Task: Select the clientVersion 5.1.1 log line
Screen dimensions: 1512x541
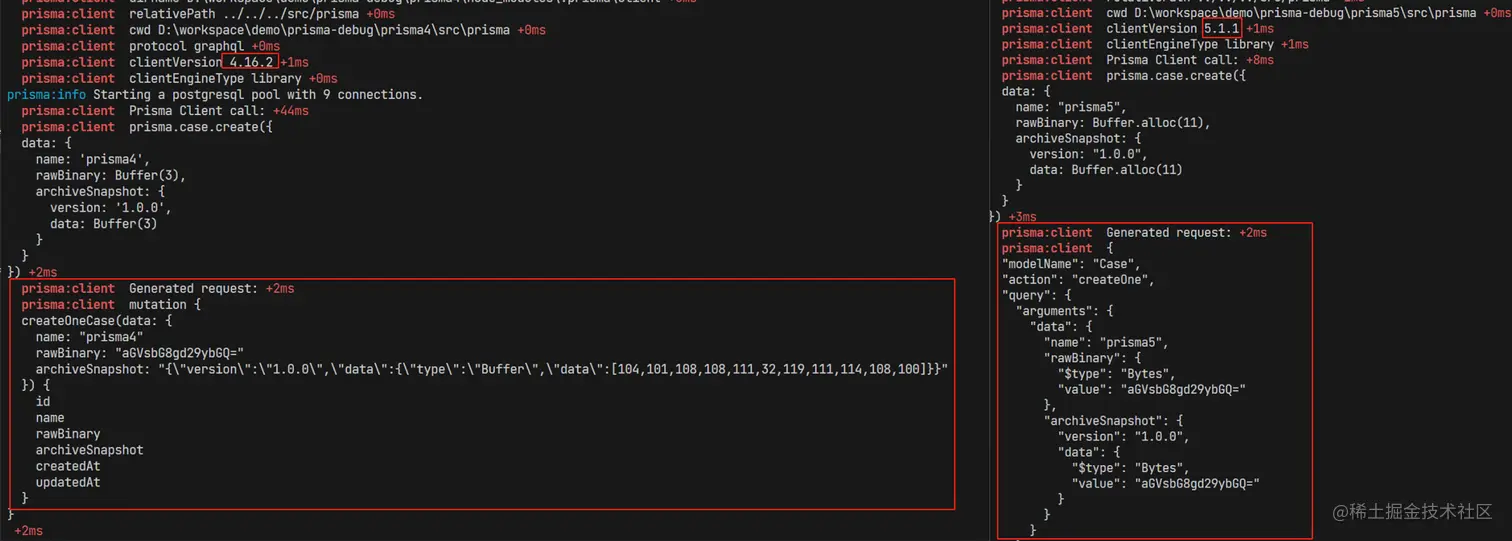Action: [x=1138, y=29]
